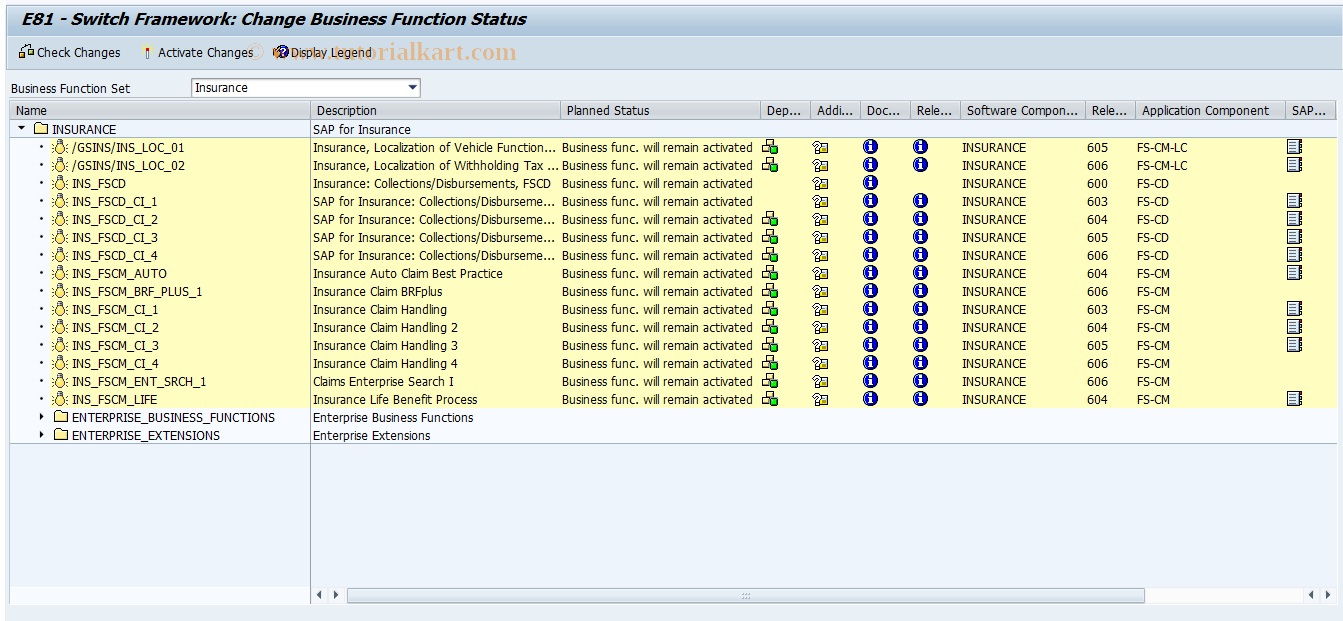Click 'Insurance Life Benefit Process' description

395,399
